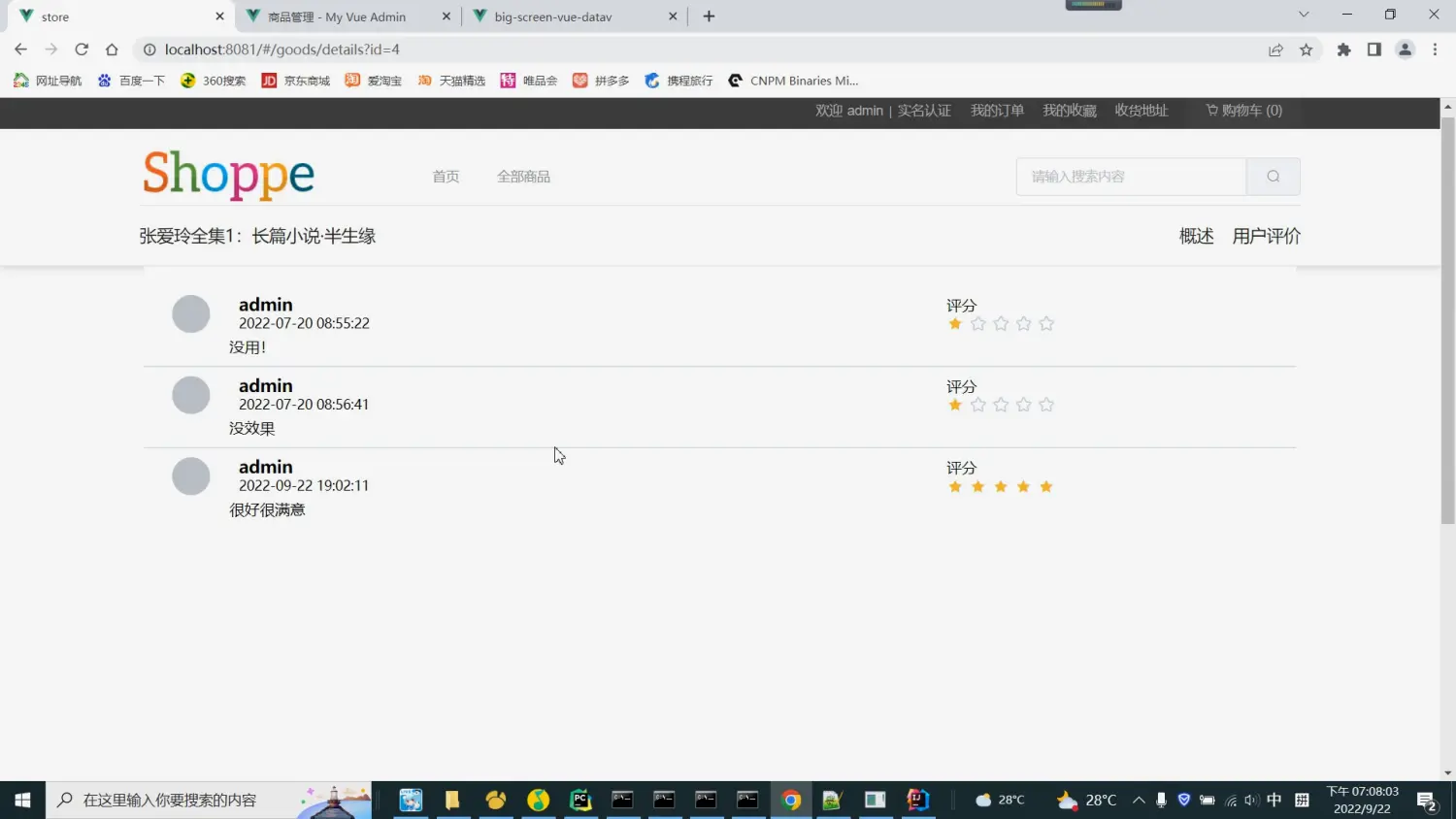Click the Shoppe logo
1456x819 pixels.
click(x=228, y=175)
